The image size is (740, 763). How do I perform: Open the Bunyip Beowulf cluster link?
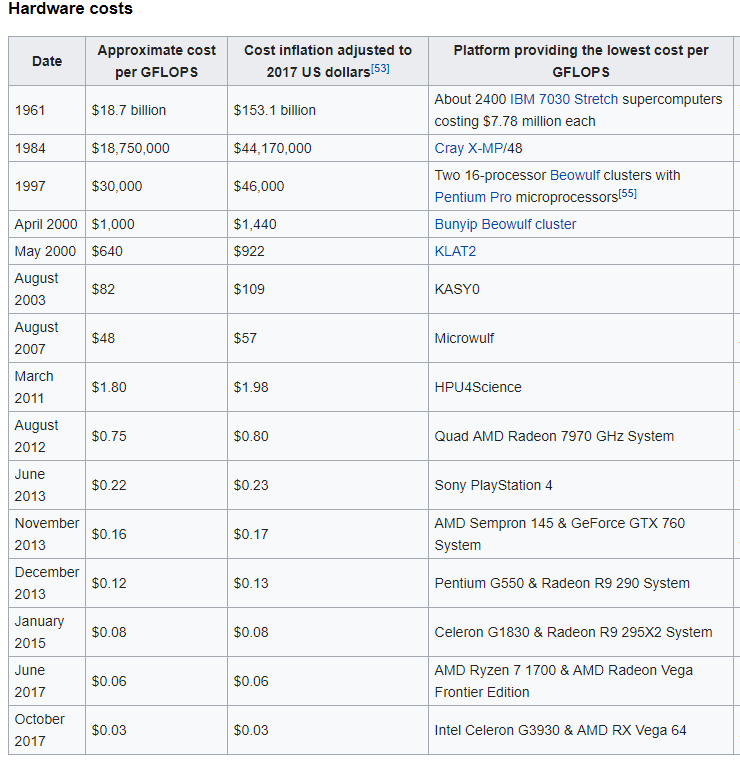coord(505,224)
